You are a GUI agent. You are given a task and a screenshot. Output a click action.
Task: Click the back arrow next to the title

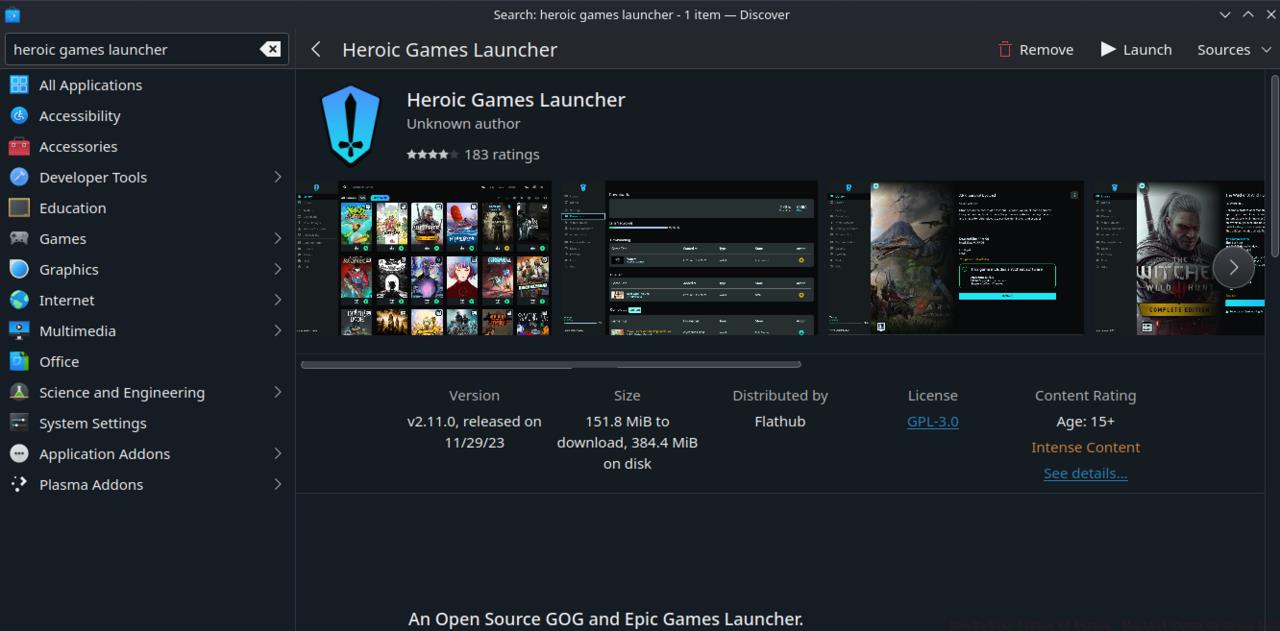click(x=315, y=49)
